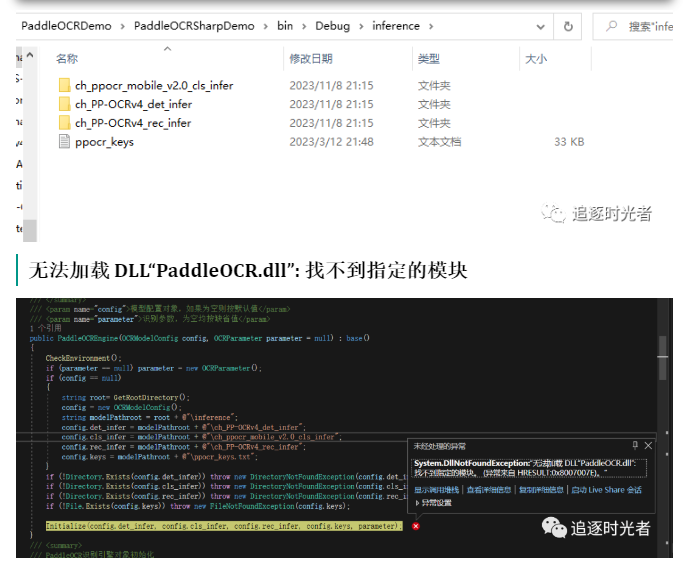Click the config.det_infer modelPathroot assignment line
The width and height of the screenshot is (686, 564).
(x=184, y=427)
